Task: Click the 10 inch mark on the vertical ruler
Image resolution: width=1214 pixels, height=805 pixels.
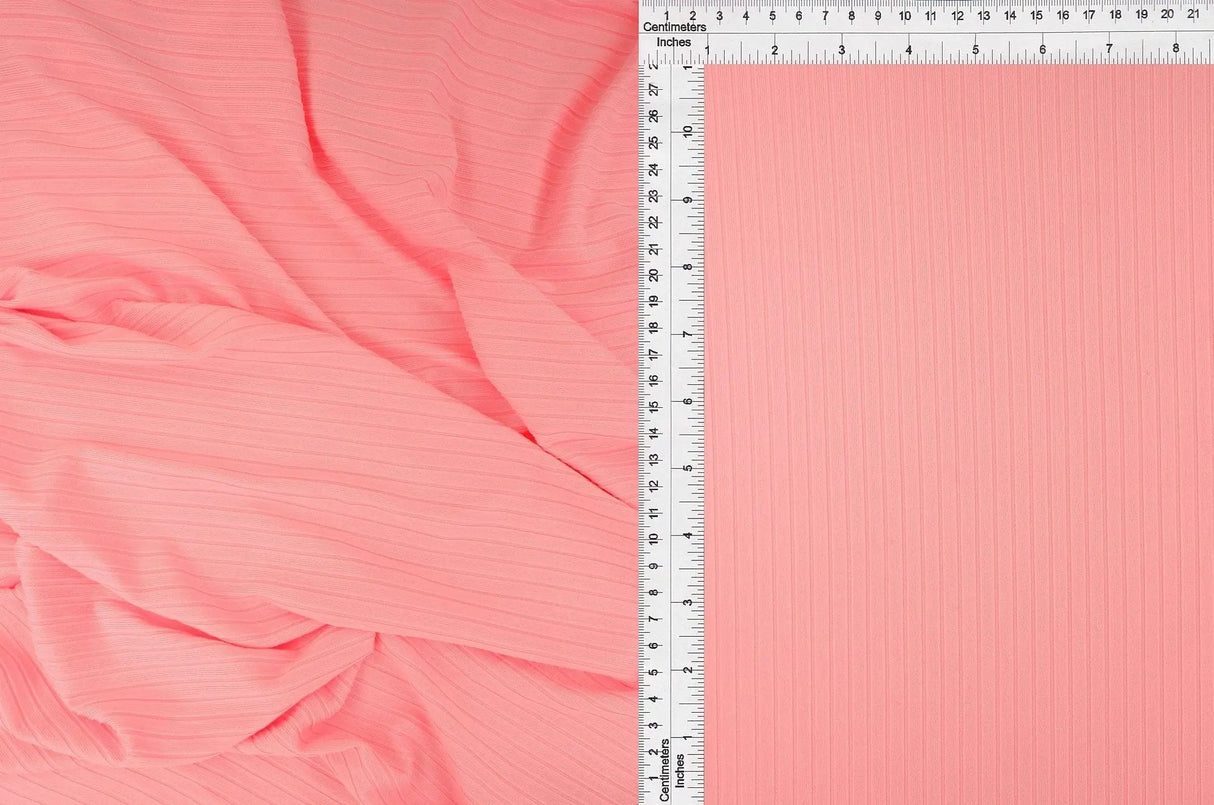Action: [690, 130]
